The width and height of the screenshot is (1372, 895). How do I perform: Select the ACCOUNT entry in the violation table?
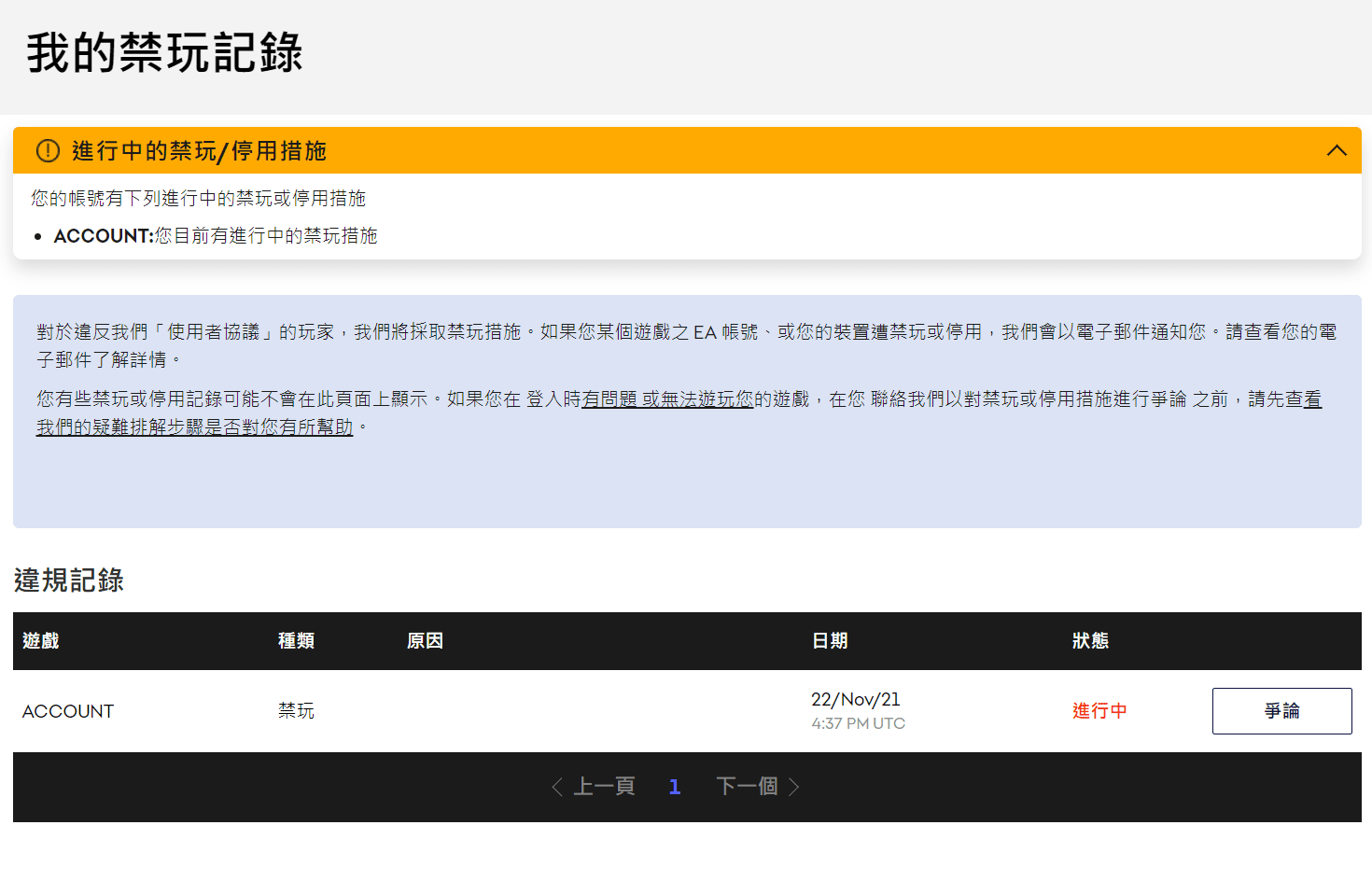click(x=68, y=711)
